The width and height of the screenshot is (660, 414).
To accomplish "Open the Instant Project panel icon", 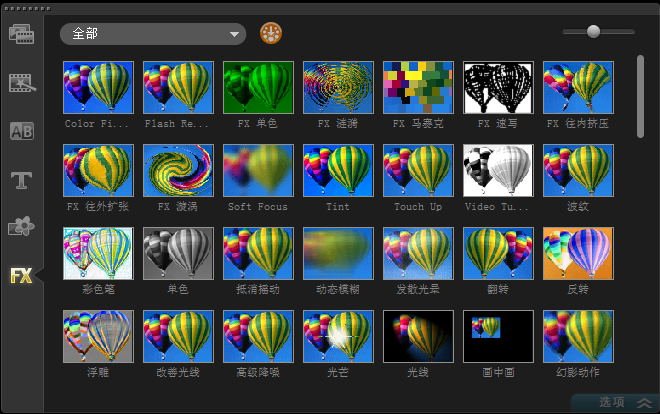I will click(x=21, y=82).
